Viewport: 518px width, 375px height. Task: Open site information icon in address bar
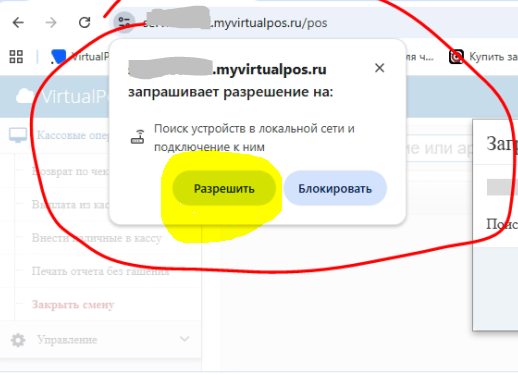coord(124,23)
